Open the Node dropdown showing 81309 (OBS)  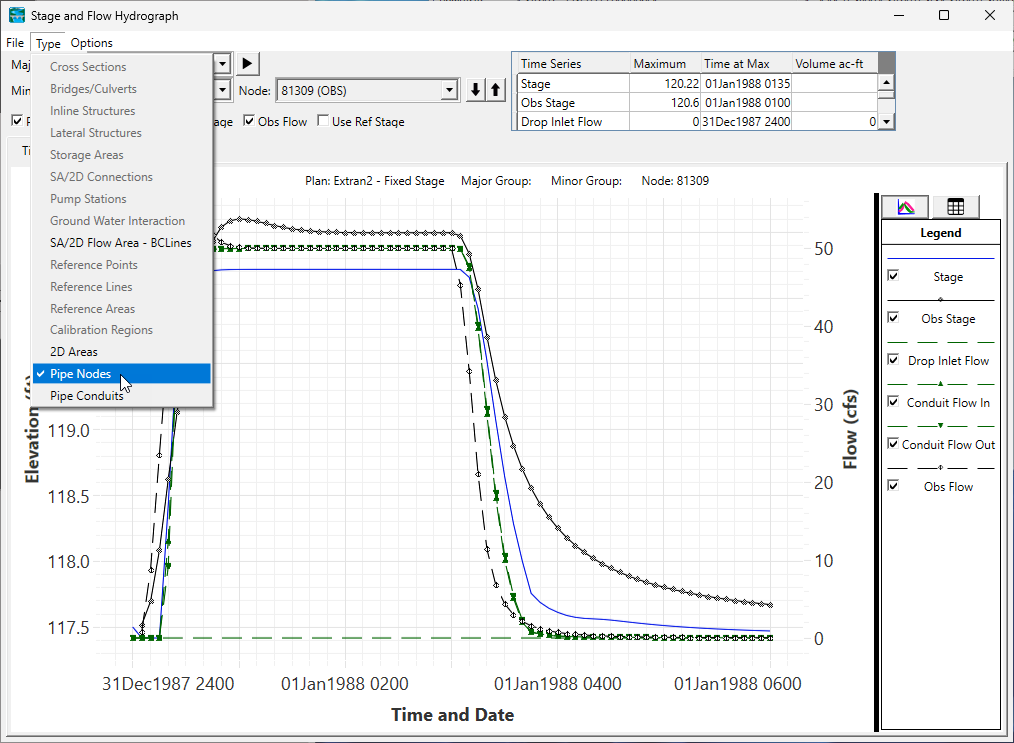click(450, 90)
